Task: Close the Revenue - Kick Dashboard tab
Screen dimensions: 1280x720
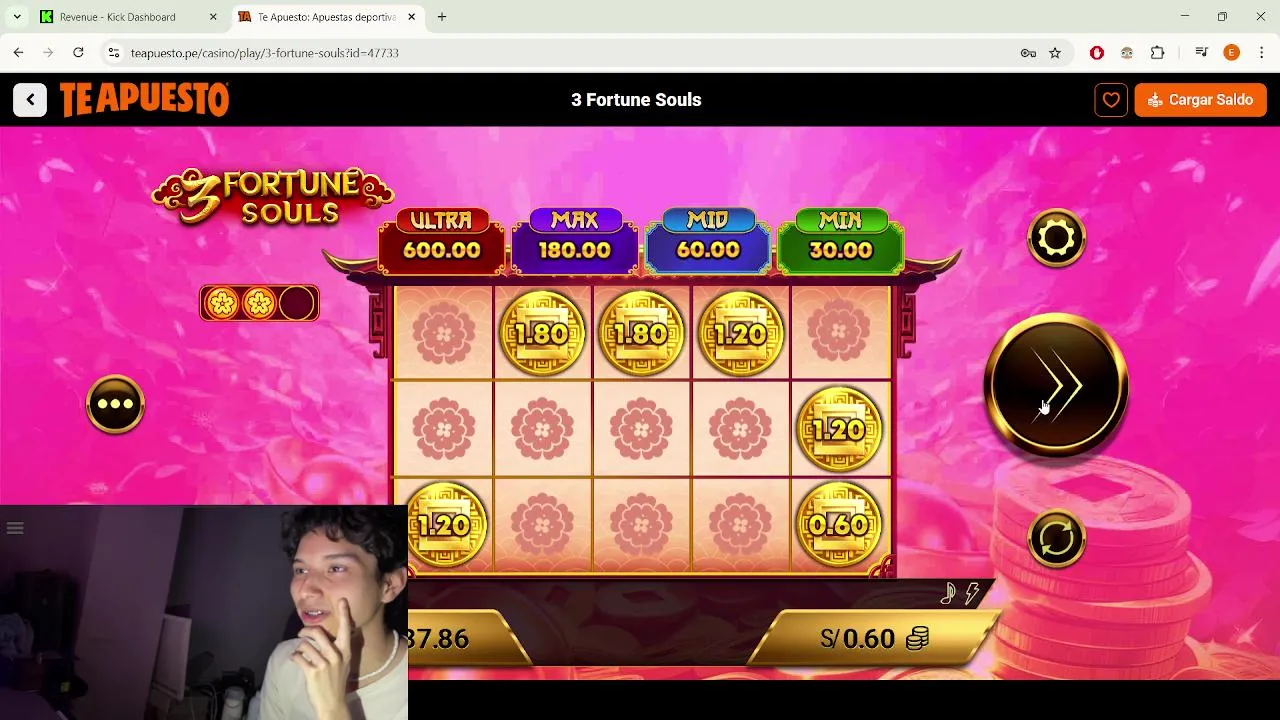Action: point(213,17)
